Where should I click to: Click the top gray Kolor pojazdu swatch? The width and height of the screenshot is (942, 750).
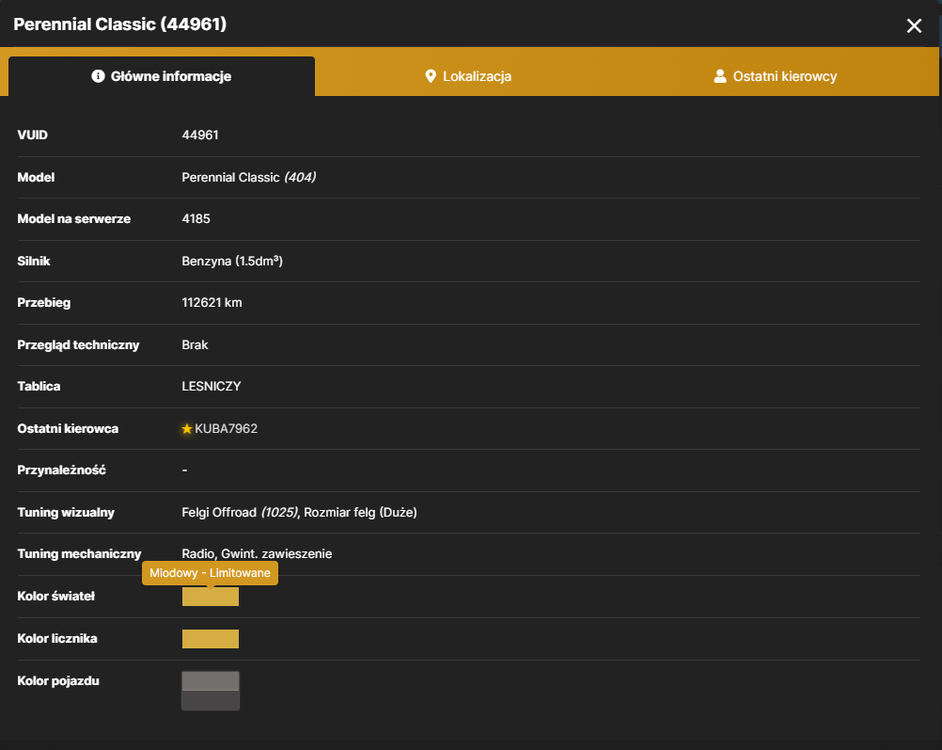pyautogui.click(x=210, y=681)
